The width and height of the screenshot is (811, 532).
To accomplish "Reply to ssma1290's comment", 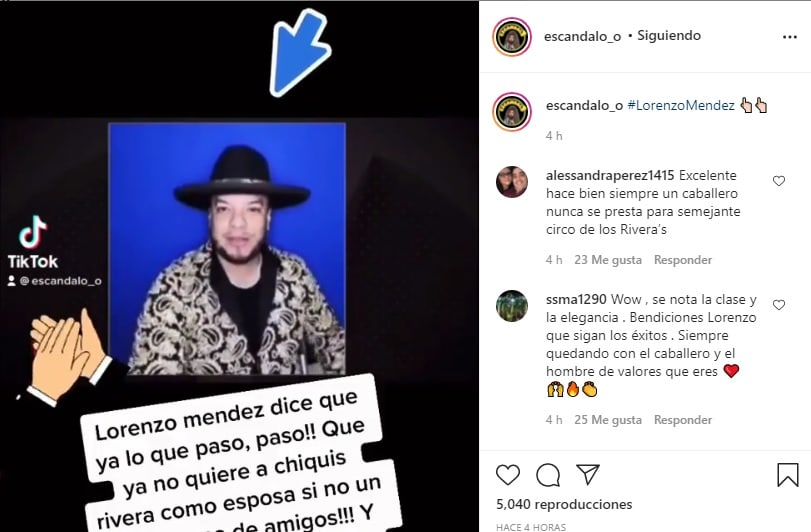I will pyautogui.click(x=683, y=420).
